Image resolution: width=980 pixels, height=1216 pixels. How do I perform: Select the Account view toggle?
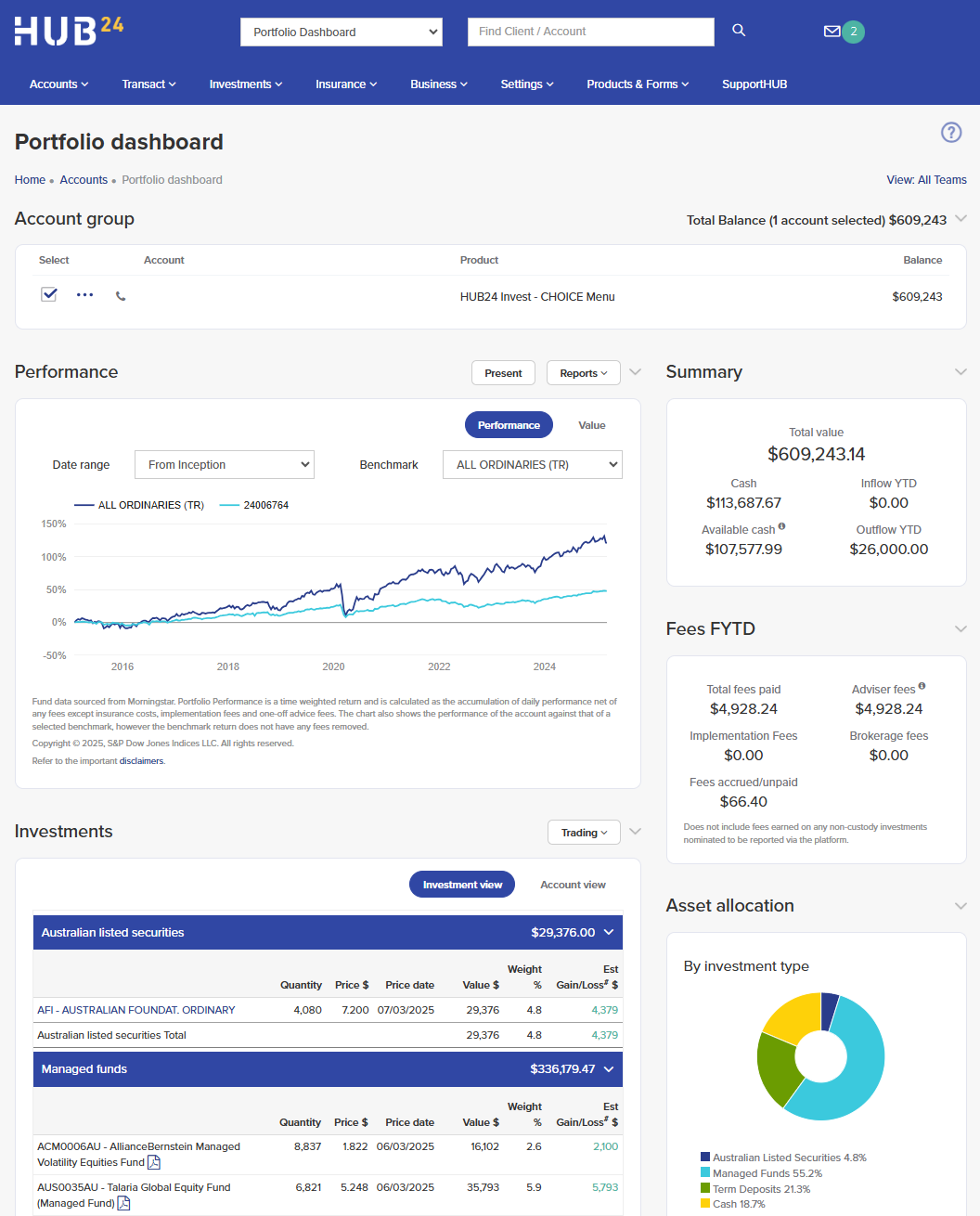573,885
